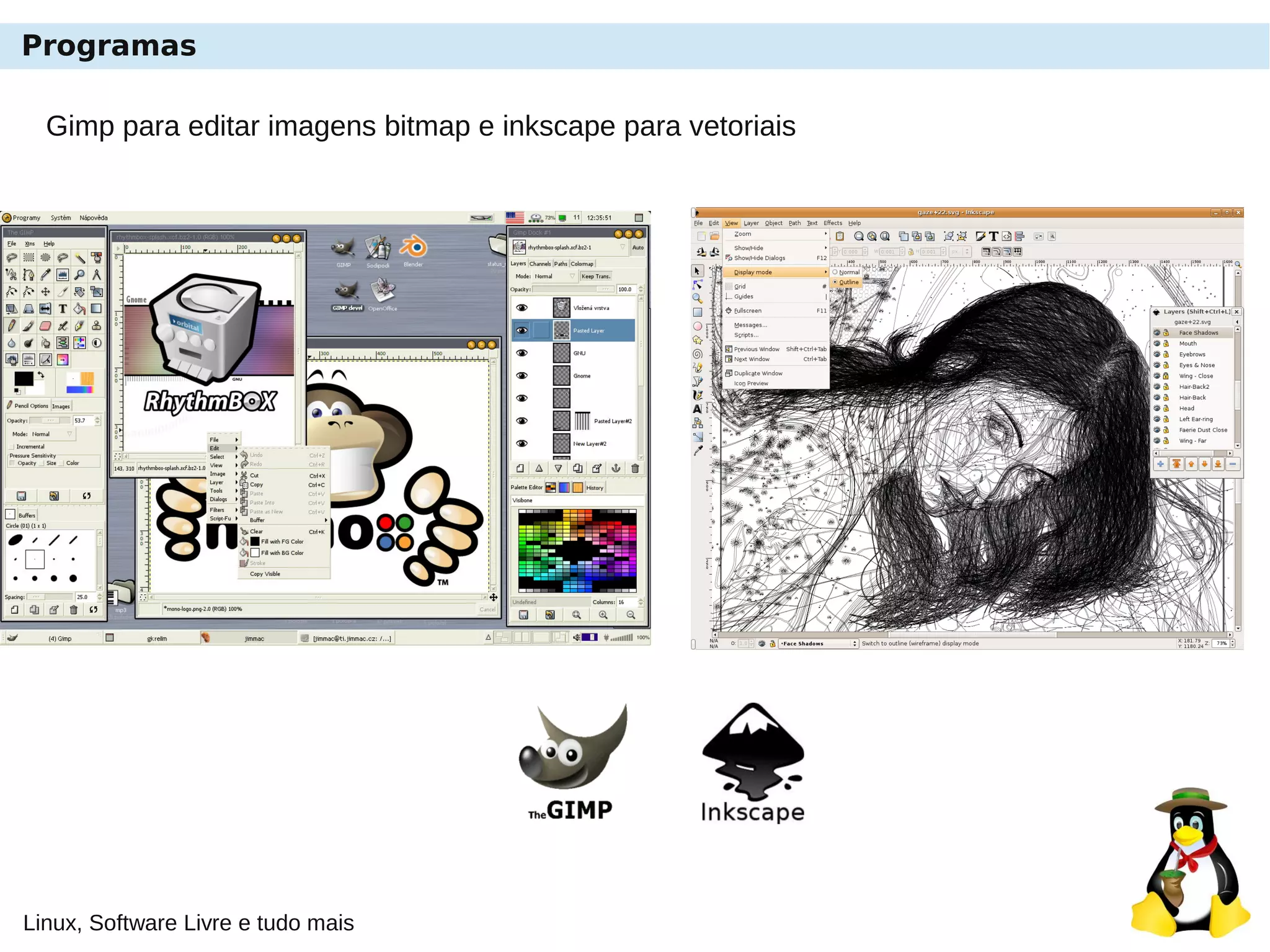Select the Fuzzy Select magic wand in GIMP

[x=79, y=257]
